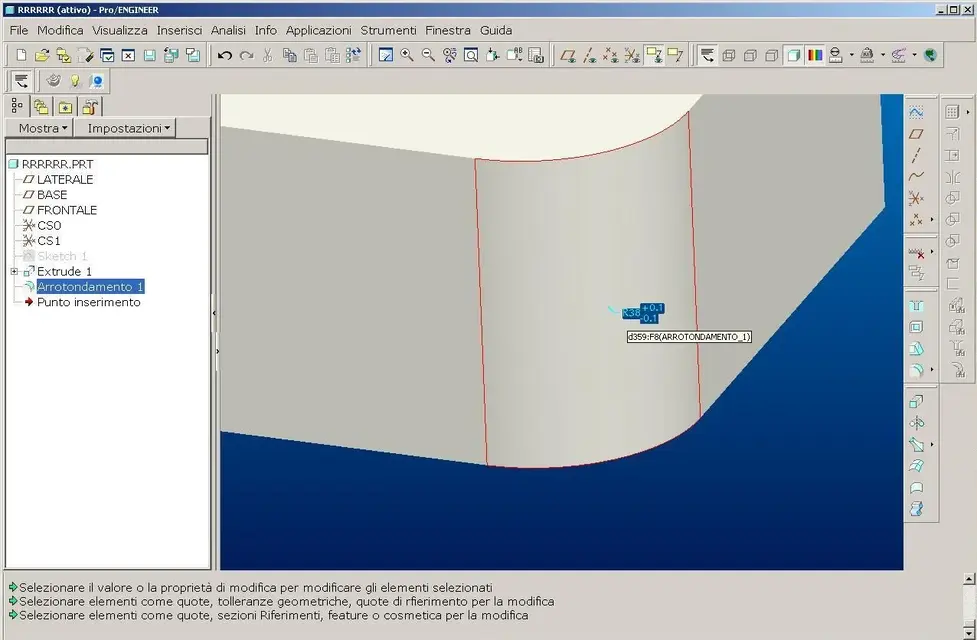
Task: Open dropdown arrow next to diameter measure icon
Action: point(852,55)
